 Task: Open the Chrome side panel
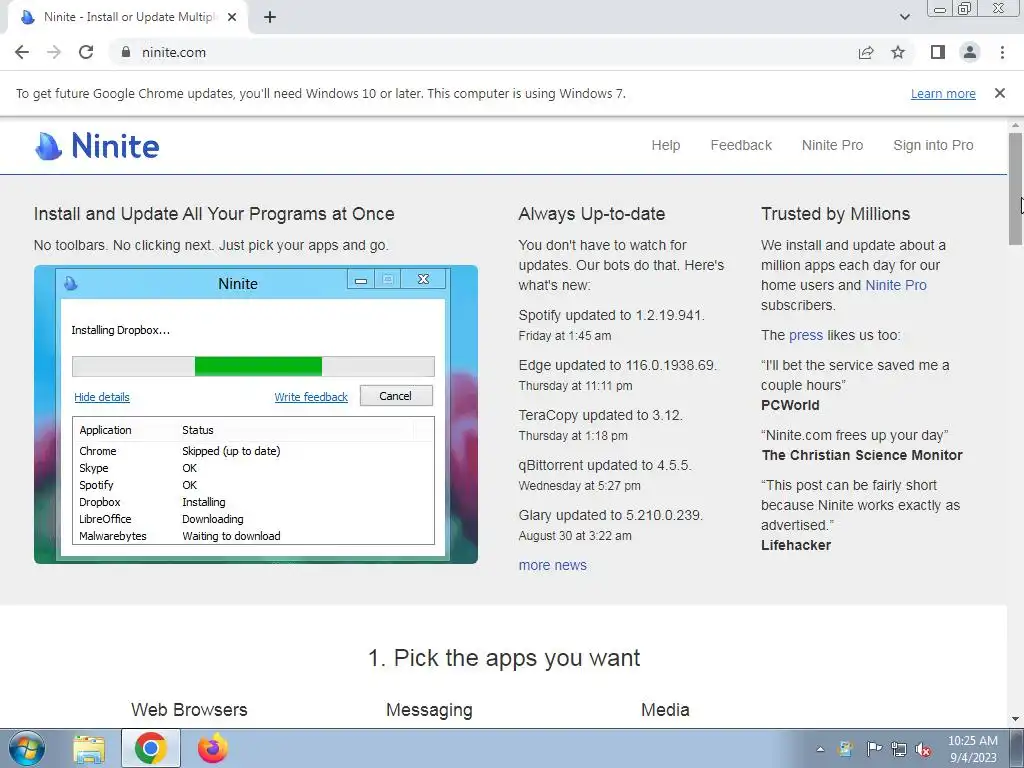click(938, 52)
